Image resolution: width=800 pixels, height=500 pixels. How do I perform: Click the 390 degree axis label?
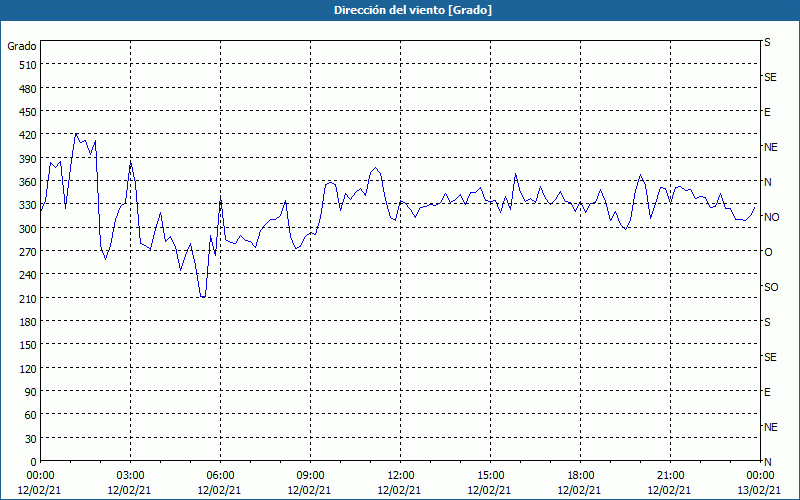tap(28, 159)
